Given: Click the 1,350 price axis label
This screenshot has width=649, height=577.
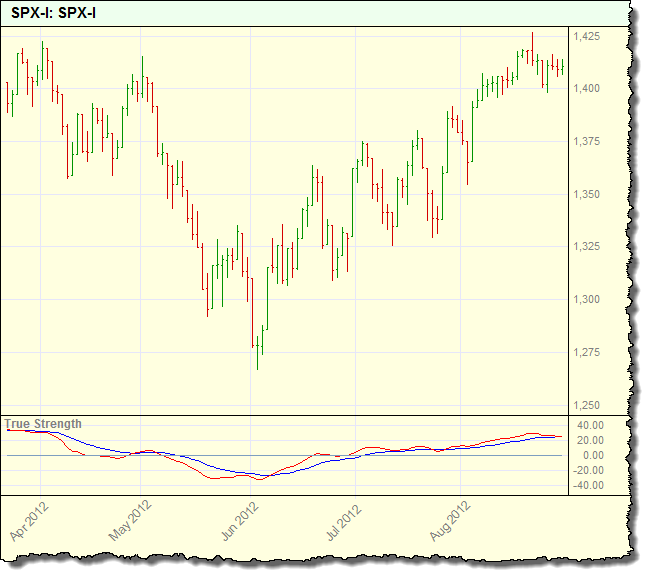Looking at the screenshot, I should click(587, 194).
